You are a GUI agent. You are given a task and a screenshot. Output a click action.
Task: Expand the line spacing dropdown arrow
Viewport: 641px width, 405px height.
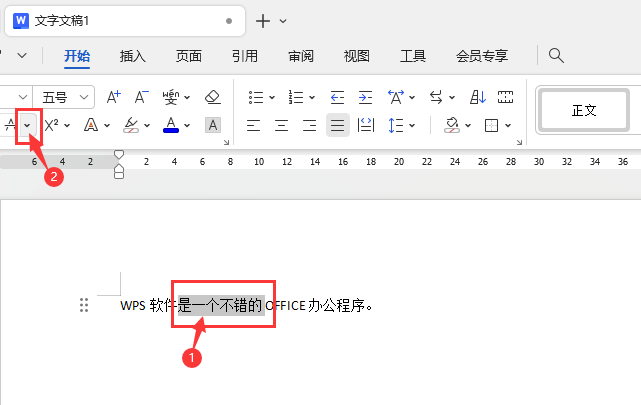click(x=412, y=125)
